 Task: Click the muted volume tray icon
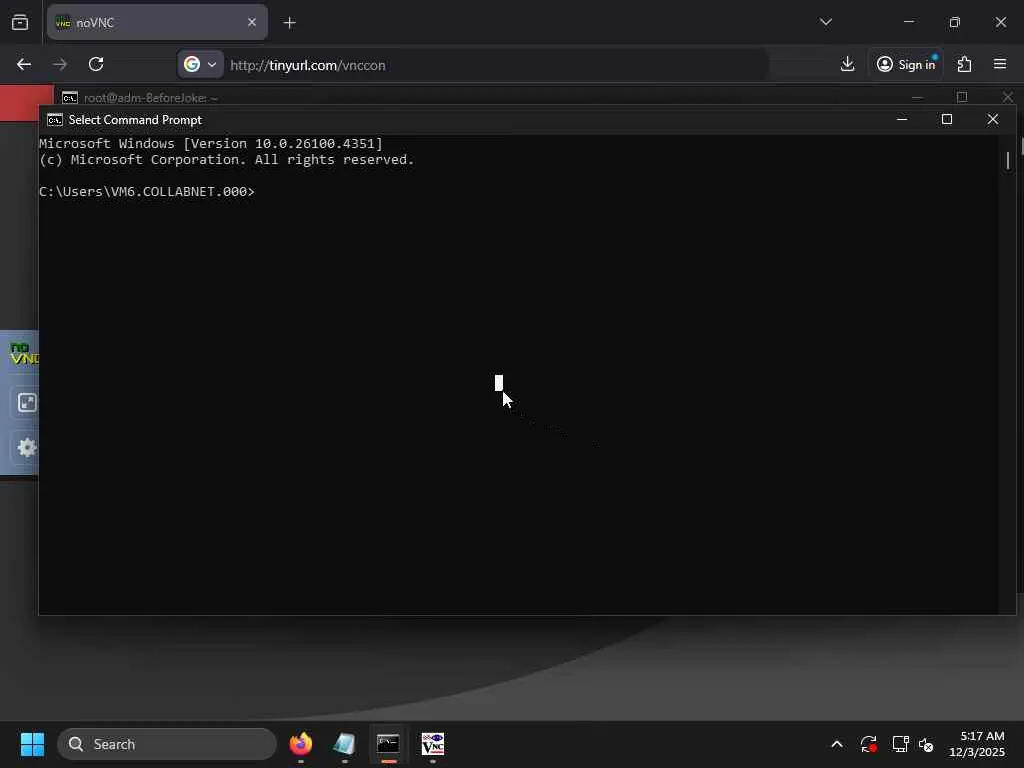926,744
